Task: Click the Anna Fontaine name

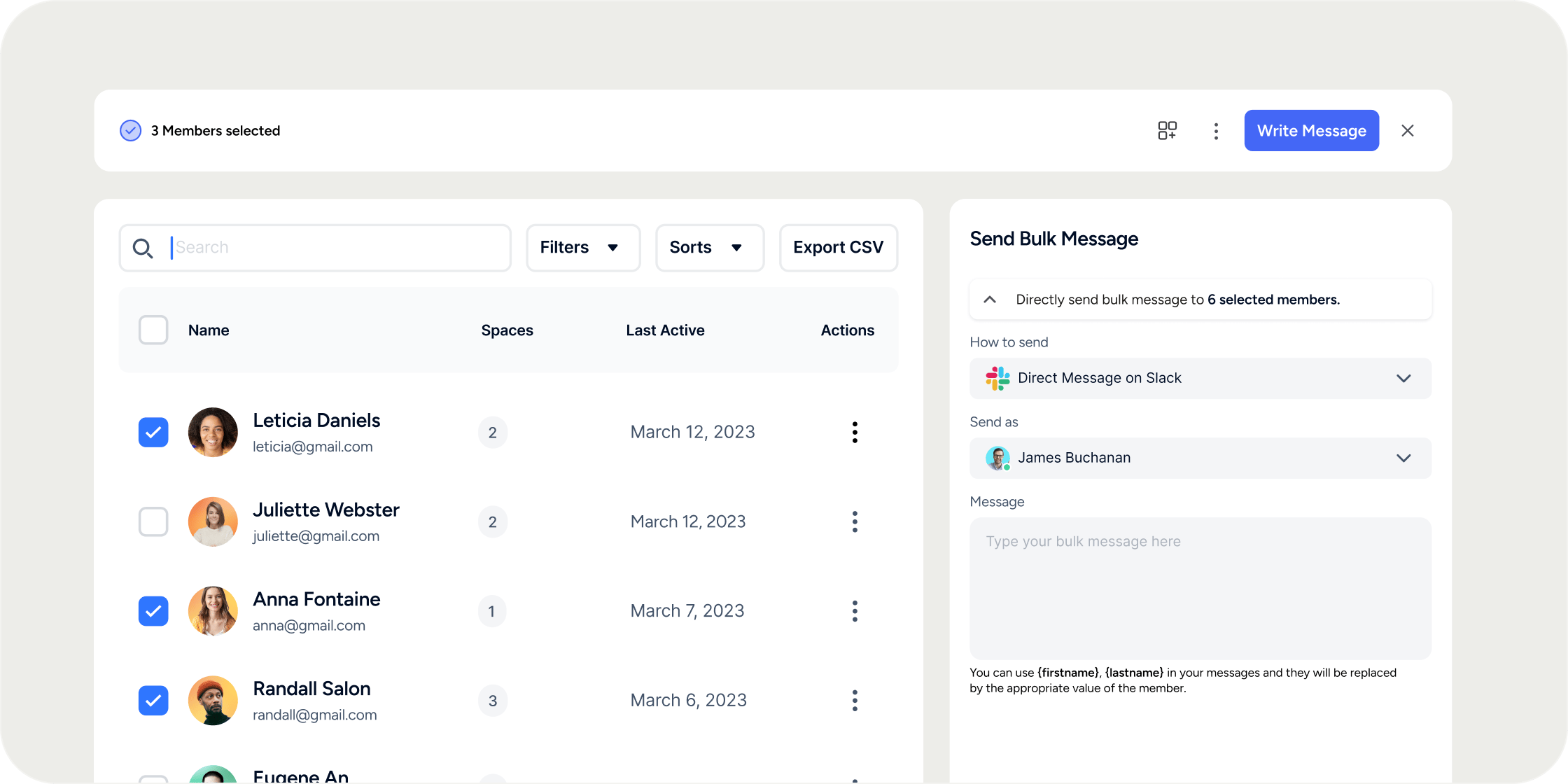Action: 316,600
